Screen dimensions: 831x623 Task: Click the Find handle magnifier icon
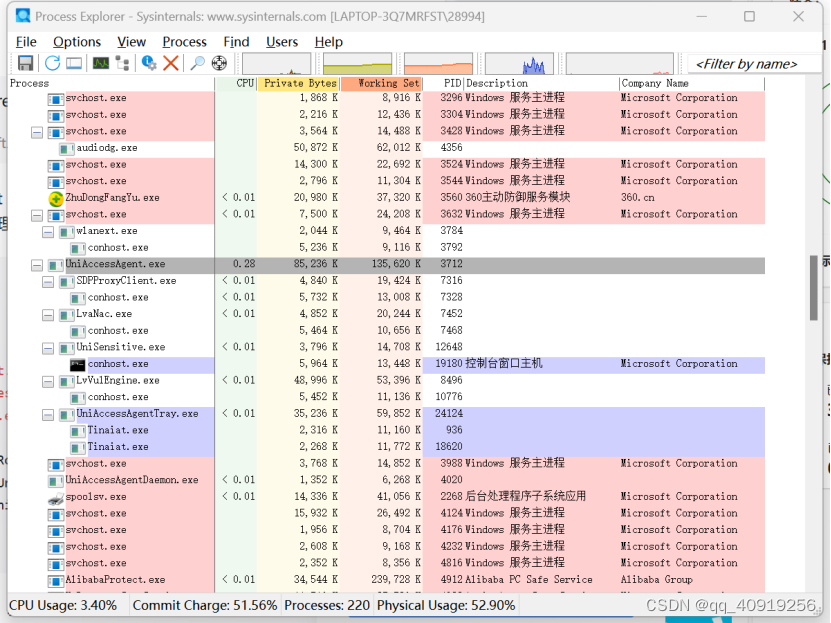click(197, 63)
